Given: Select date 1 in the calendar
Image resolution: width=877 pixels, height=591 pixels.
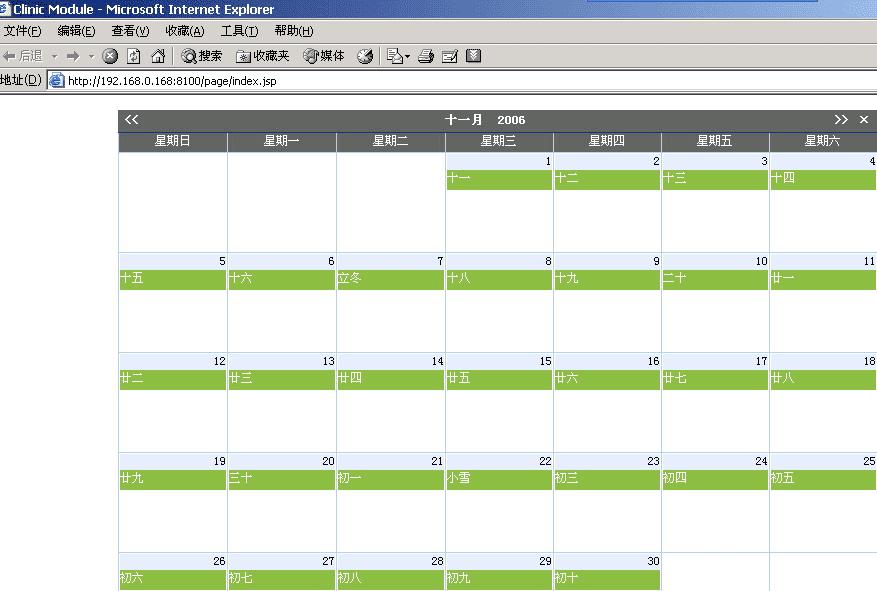Looking at the screenshot, I should point(548,162).
